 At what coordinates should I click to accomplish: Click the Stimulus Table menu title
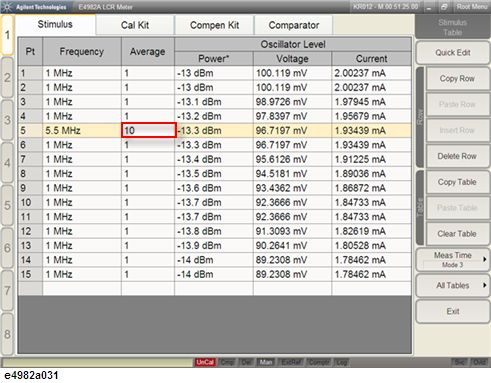coord(452,28)
